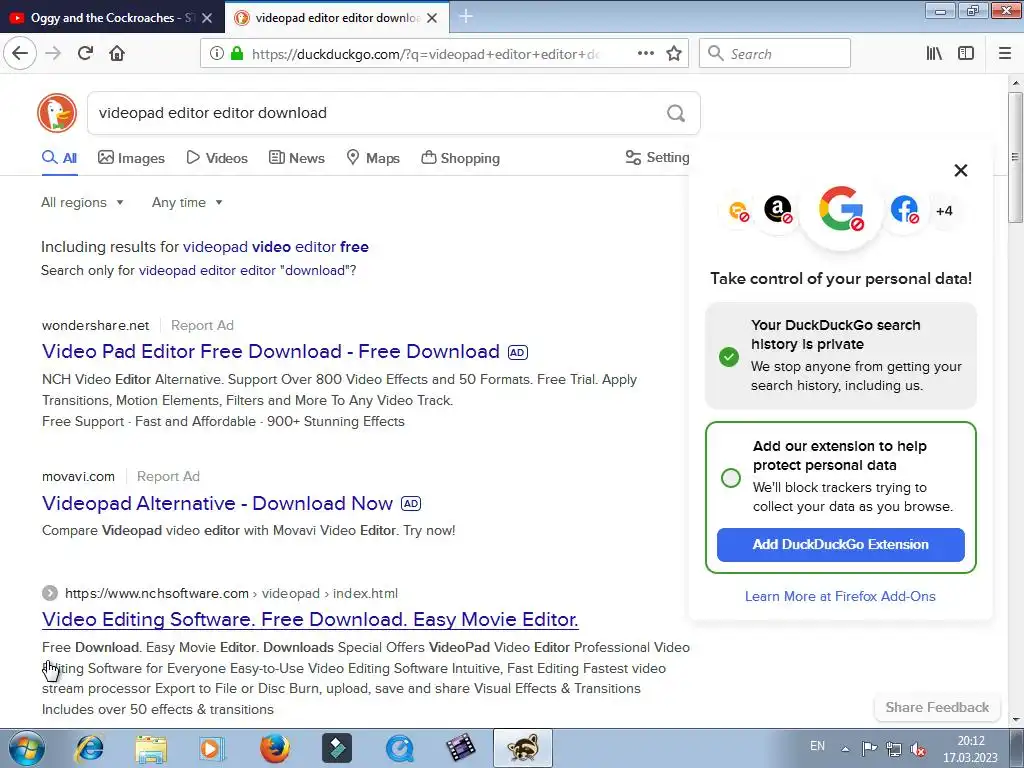
Task: Click Share Feedback button
Action: pos(937,707)
